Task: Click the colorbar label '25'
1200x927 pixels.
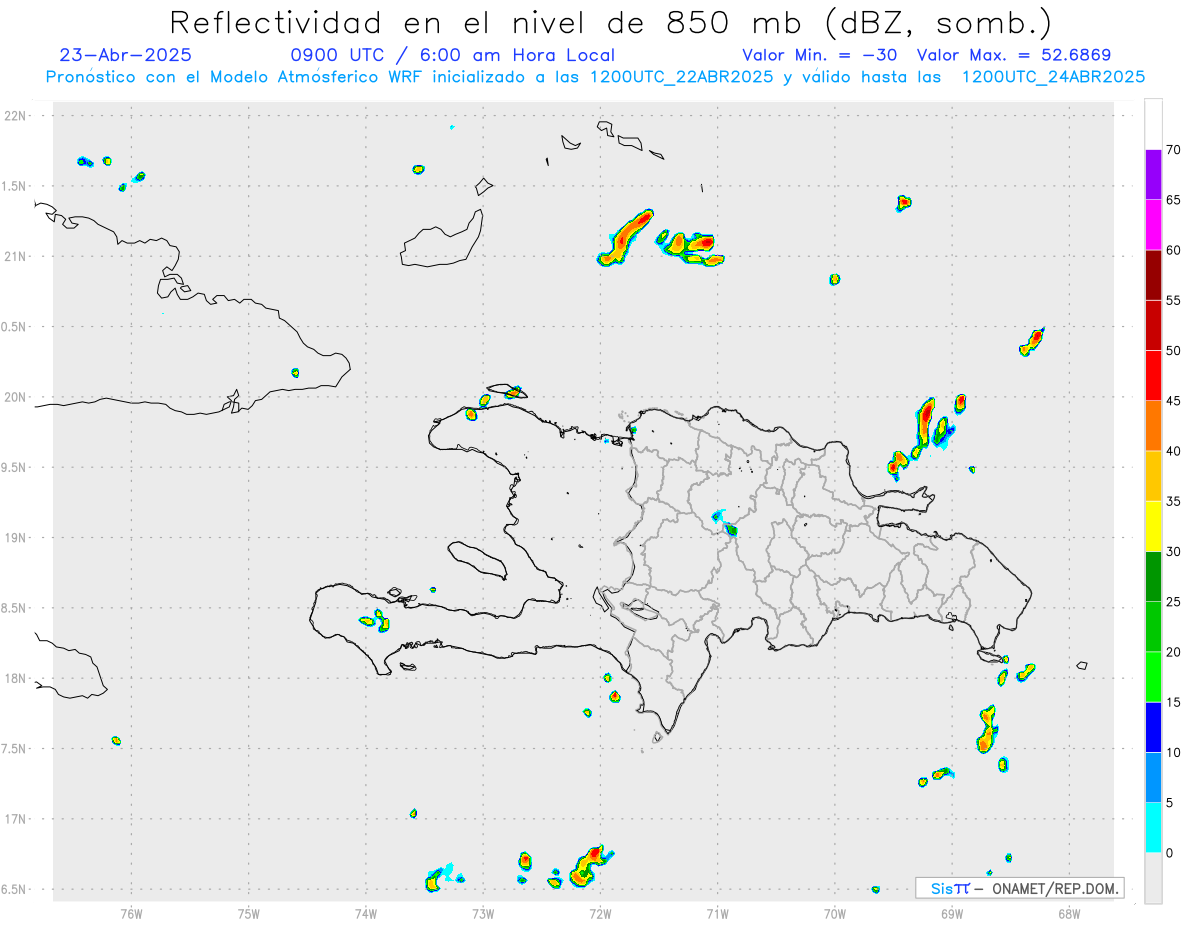Action: [1174, 602]
